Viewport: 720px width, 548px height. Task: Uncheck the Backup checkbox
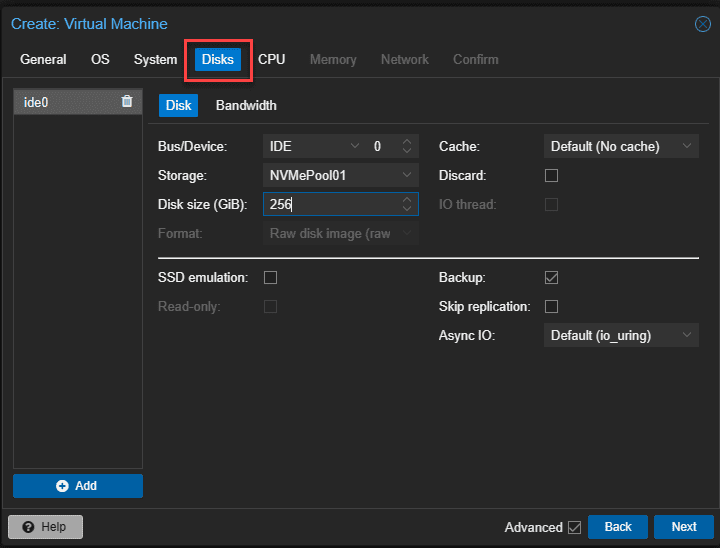pos(551,277)
